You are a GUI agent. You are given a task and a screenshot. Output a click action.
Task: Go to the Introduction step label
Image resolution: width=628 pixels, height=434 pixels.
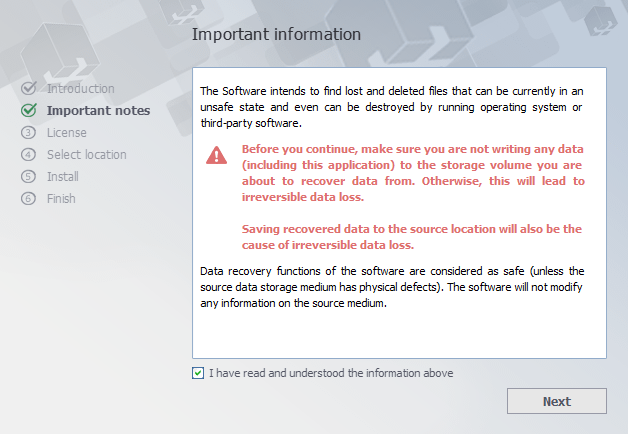click(x=80, y=89)
